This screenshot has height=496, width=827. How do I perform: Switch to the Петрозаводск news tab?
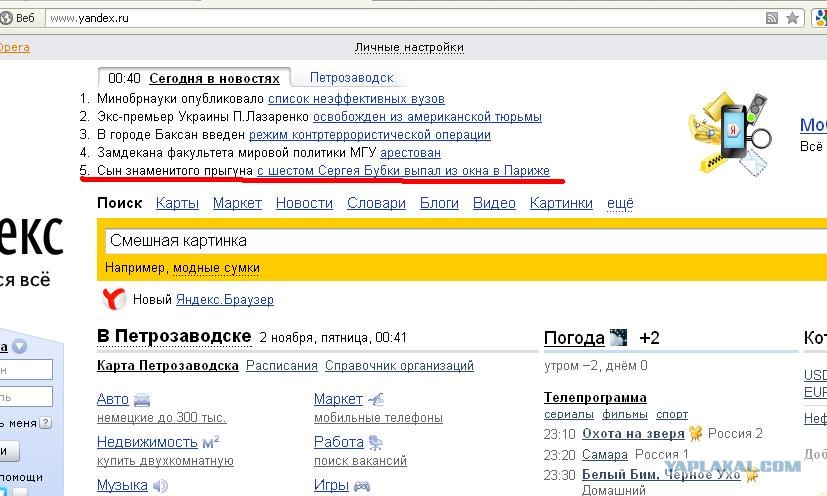tap(351, 78)
